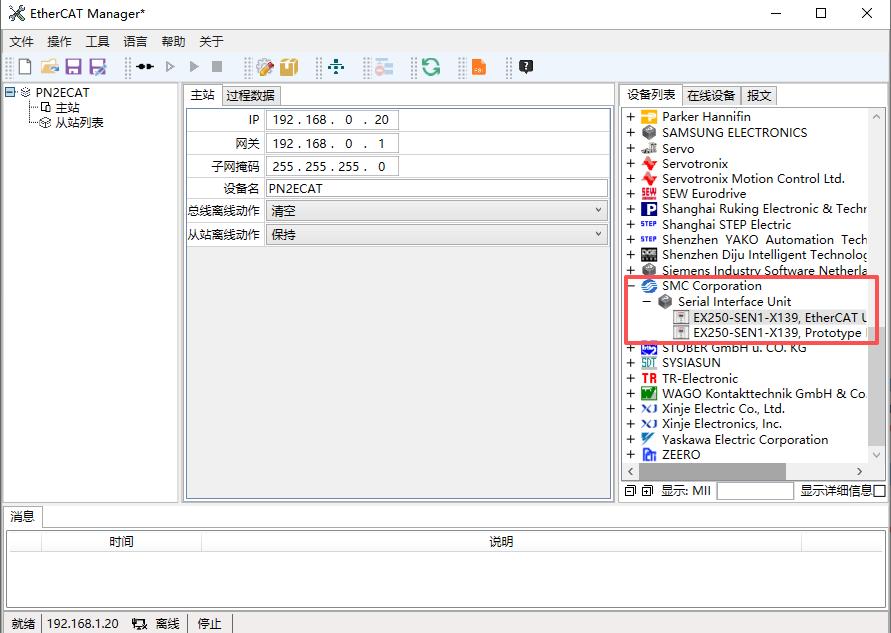This screenshot has height=633, width=891.
Task: Create a new project file
Action: (25, 66)
